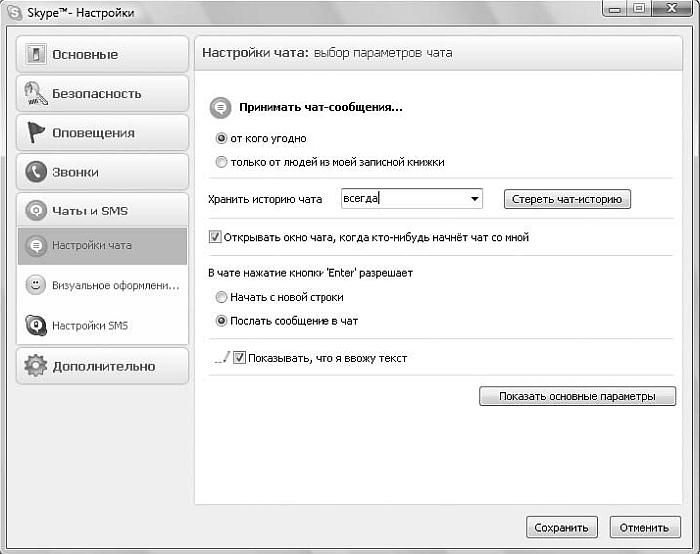Select the 'от кого угодно' radio option

pyautogui.click(x=221, y=139)
